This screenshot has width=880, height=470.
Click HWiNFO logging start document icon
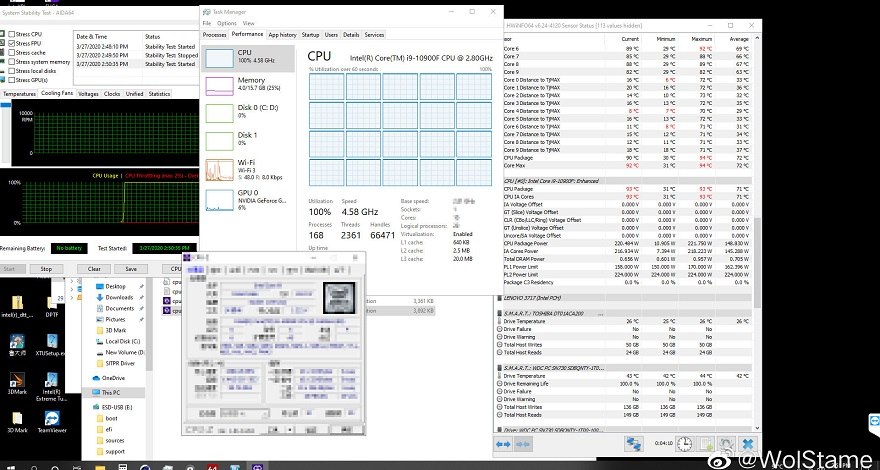(x=706, y=444)
